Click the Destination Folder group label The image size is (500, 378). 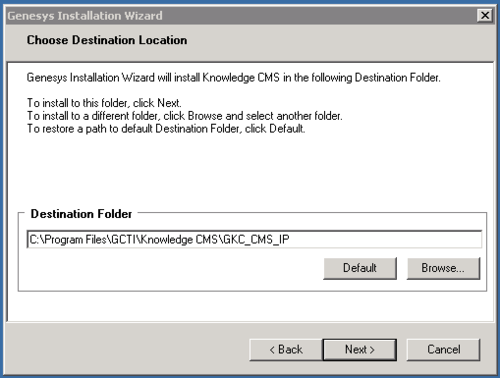(81, 214)
